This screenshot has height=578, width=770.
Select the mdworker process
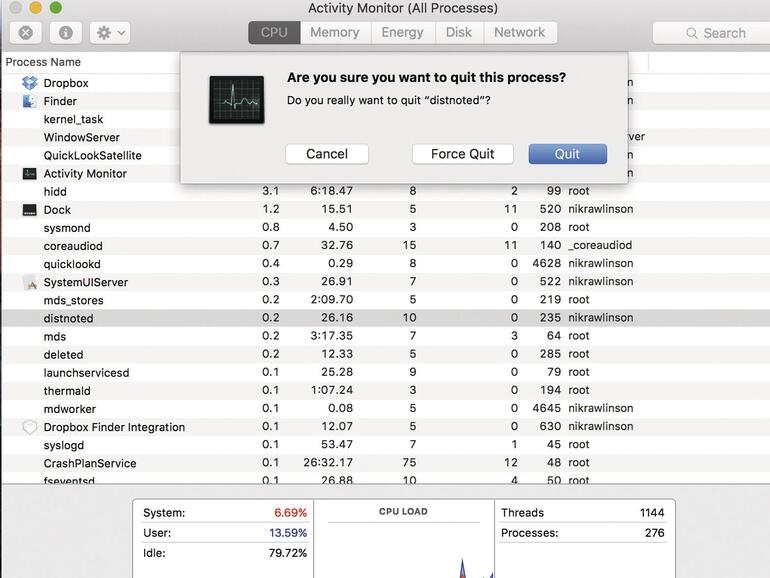[69, 409]
